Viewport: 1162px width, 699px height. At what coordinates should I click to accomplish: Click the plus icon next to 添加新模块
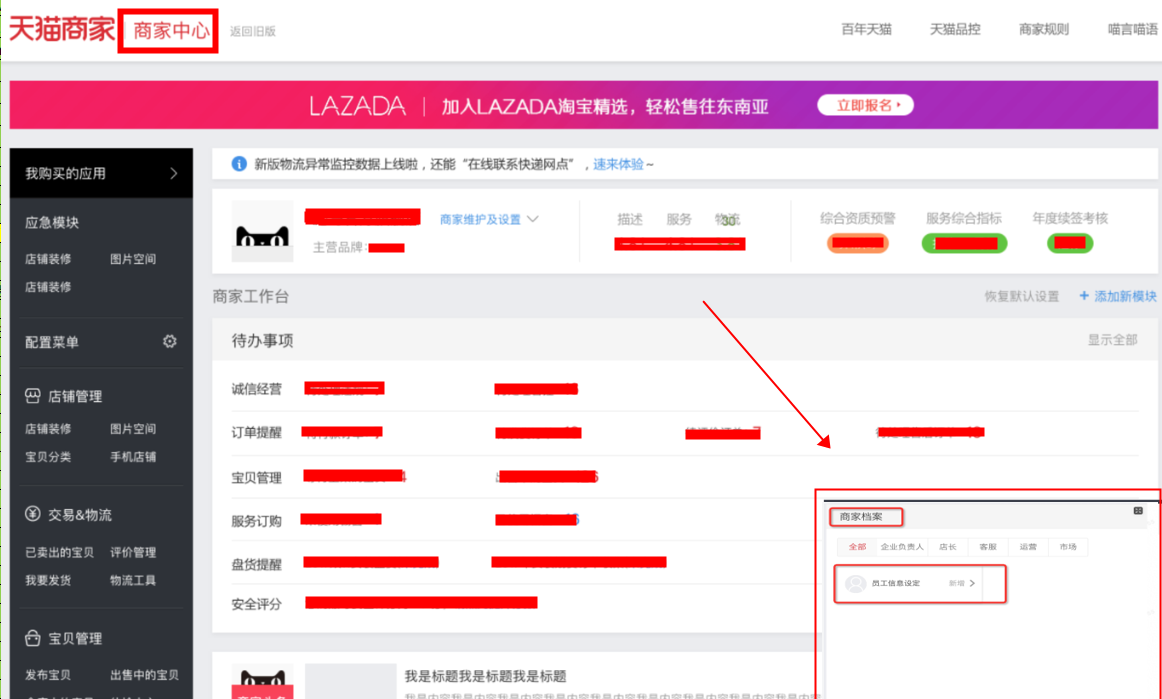(1084, 296)
